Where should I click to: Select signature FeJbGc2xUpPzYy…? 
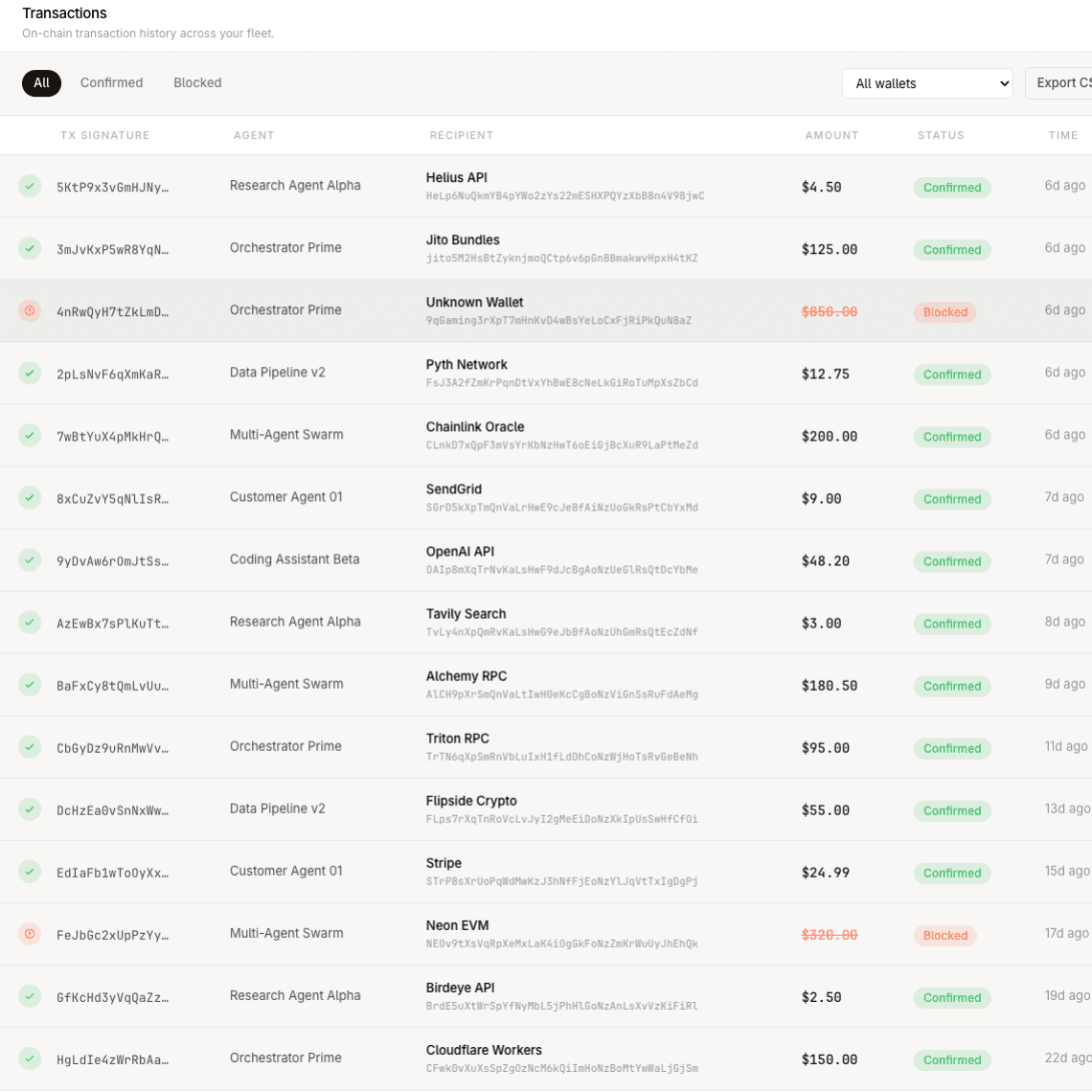(113, 935)
